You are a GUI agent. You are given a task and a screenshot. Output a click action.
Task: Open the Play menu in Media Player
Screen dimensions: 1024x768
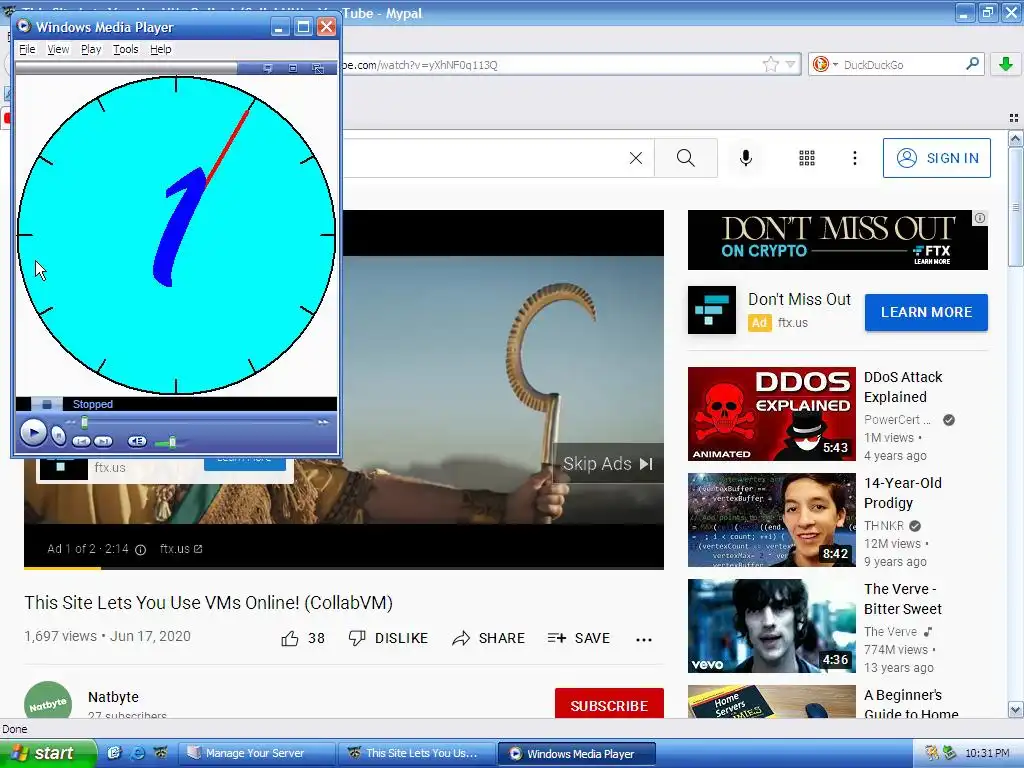[x=91, y=49]
